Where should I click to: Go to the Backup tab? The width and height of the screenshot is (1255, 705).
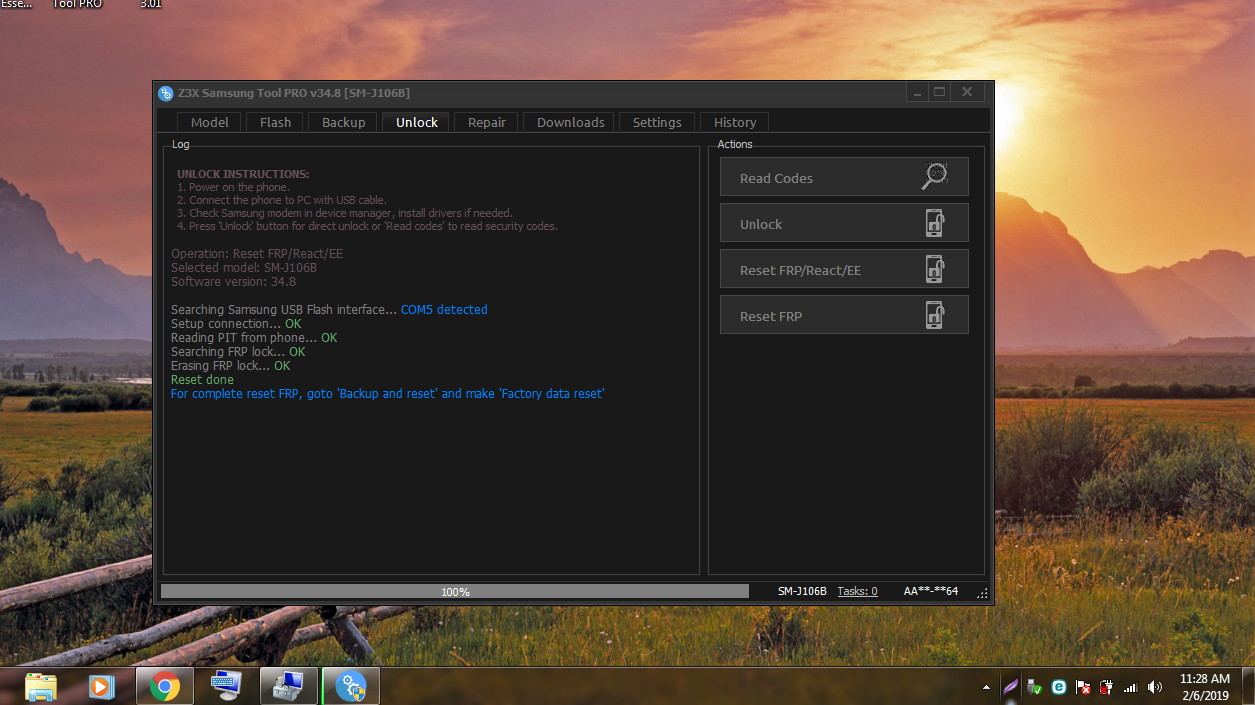[x=343, y=122]
